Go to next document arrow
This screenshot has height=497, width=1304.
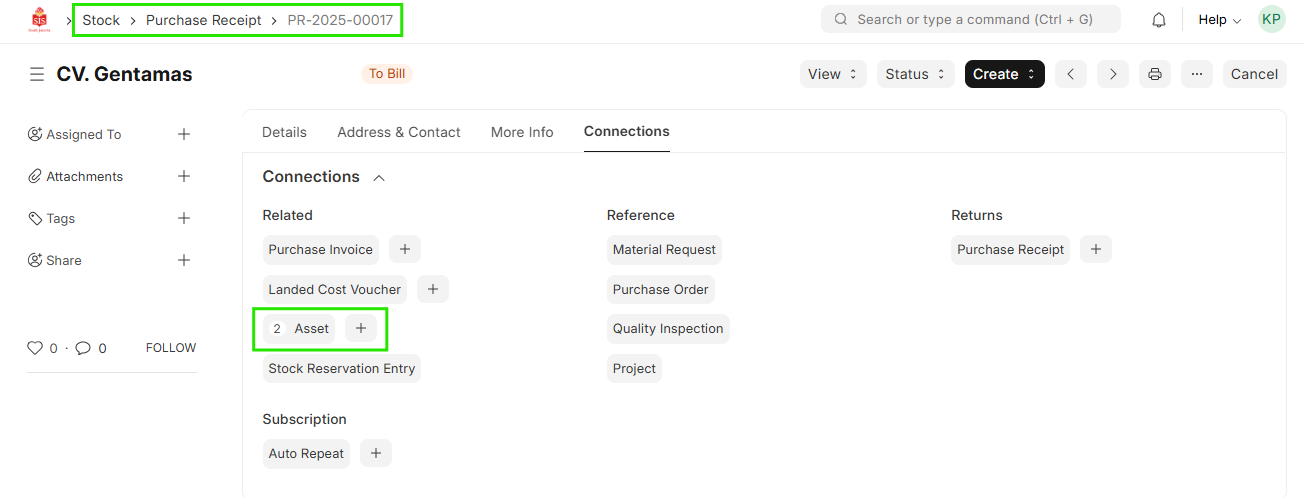coord(1113,74)
